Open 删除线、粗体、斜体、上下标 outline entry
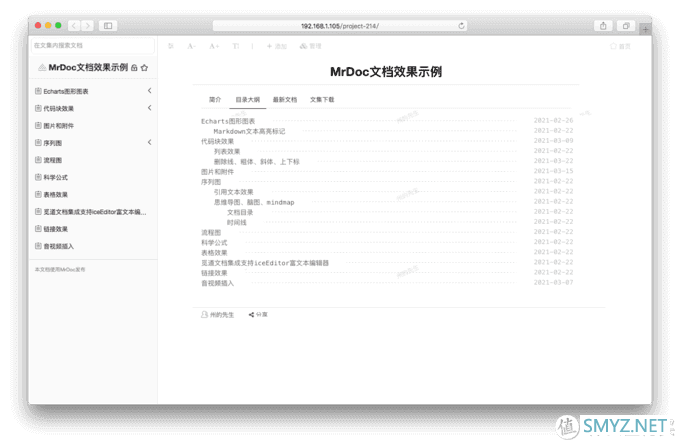The width and height of the screenshot is (680, 445). 257,161
